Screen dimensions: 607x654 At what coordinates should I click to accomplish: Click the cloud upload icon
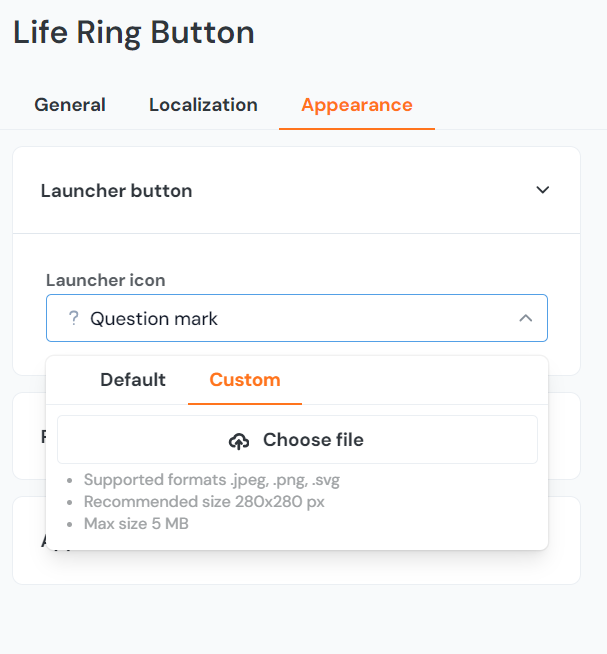click(239, 441)
